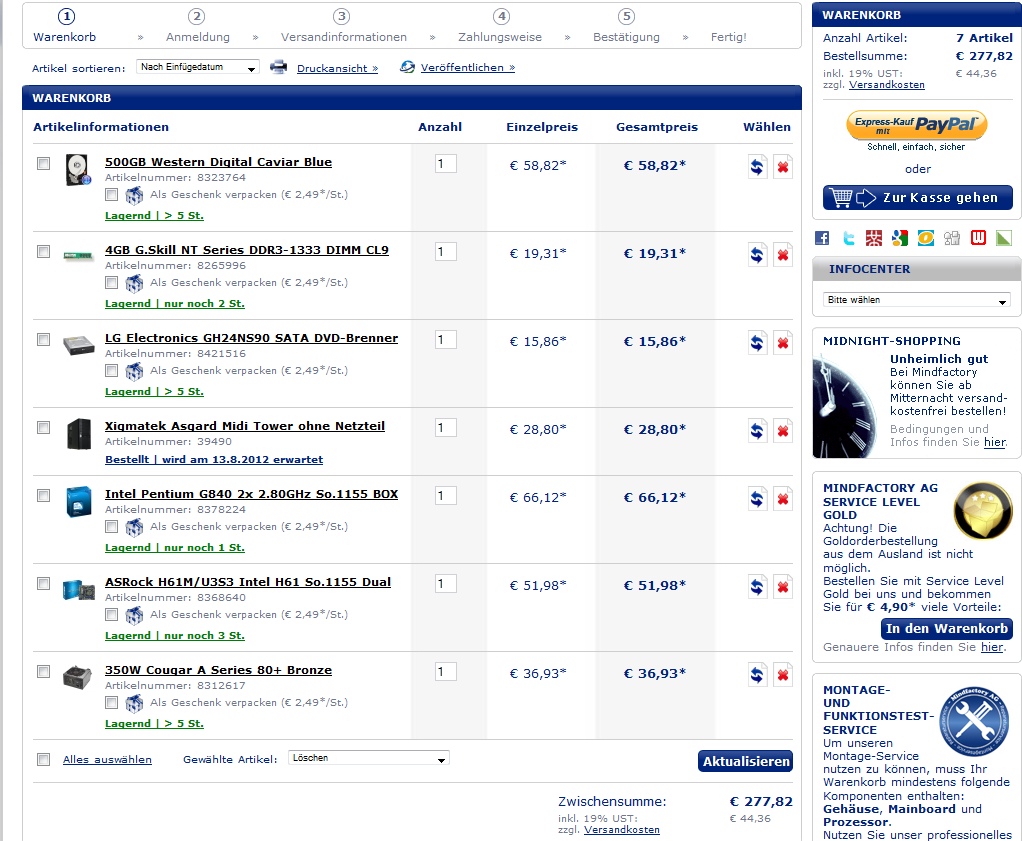Image resolution: width=1022 pixels, height=841 pixels.
Task: Edit quantity field for 500GB Western Digital
Action: [x=446, y=164]
